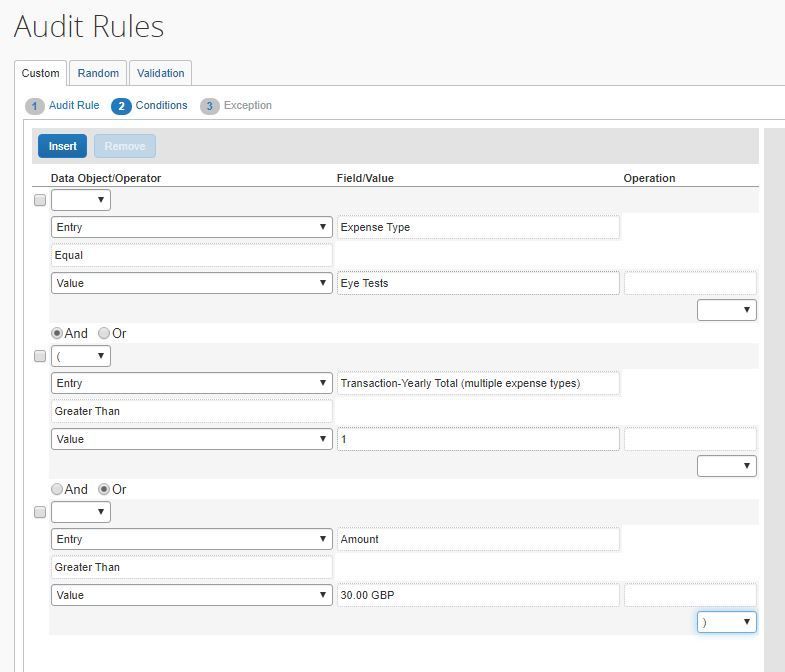Viewport: 785px width, 672px height.
Task: Open closing parenthesis dropdown below value 1
Action: [726, 466]
